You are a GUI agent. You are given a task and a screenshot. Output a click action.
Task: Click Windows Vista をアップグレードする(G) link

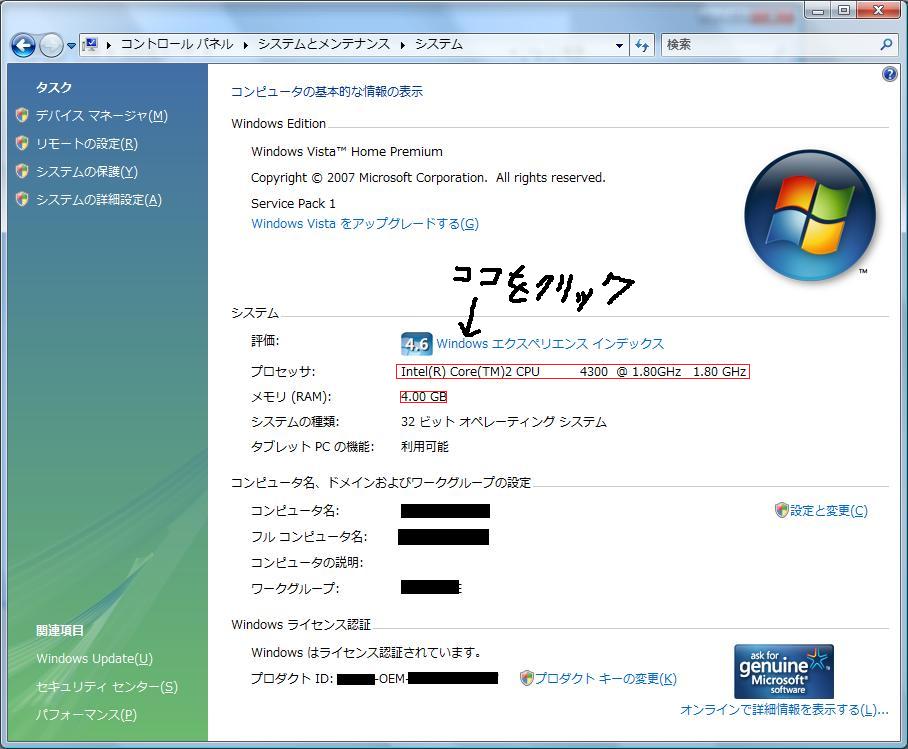(365, 224)
